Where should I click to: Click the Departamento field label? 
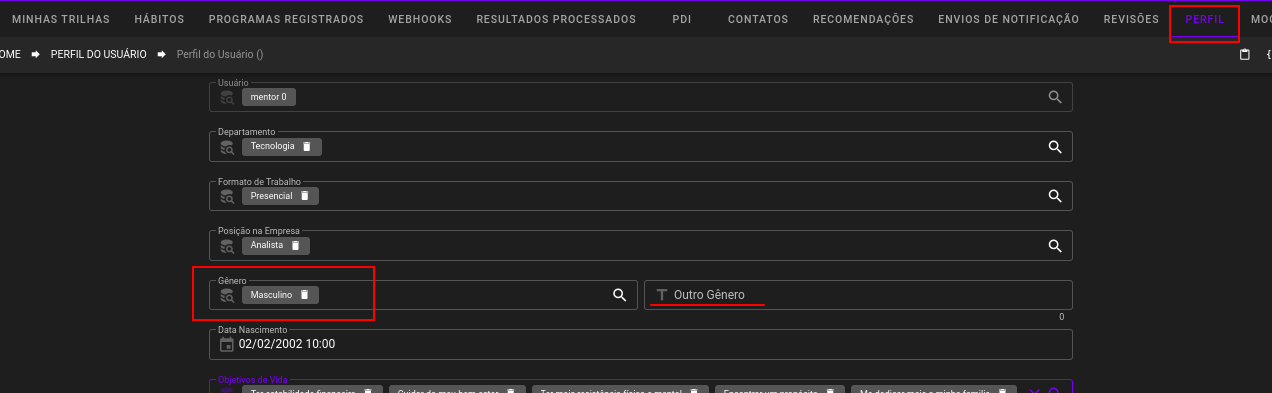tap(246, 132)
